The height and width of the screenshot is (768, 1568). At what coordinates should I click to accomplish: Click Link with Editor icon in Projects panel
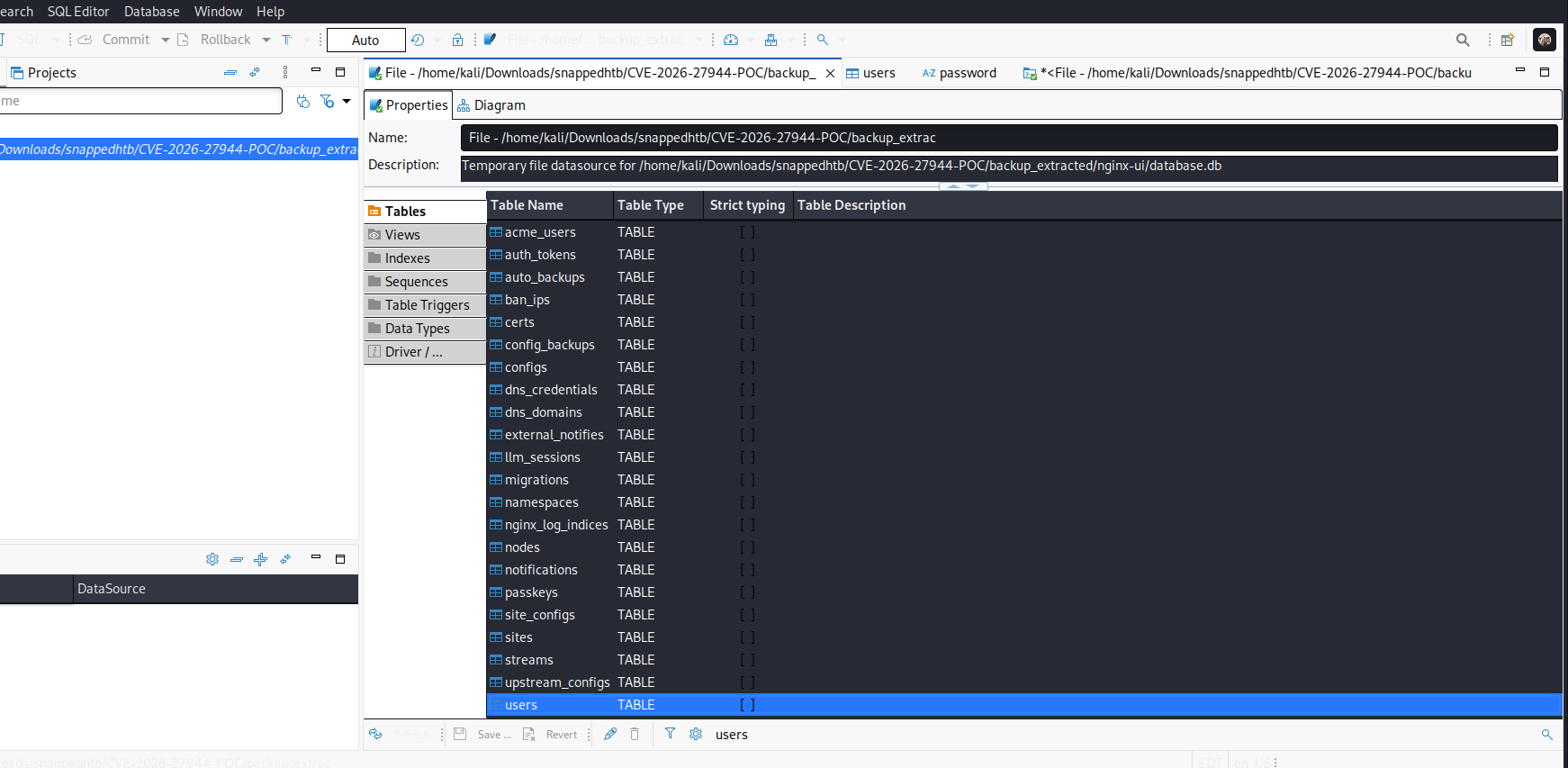255,72
